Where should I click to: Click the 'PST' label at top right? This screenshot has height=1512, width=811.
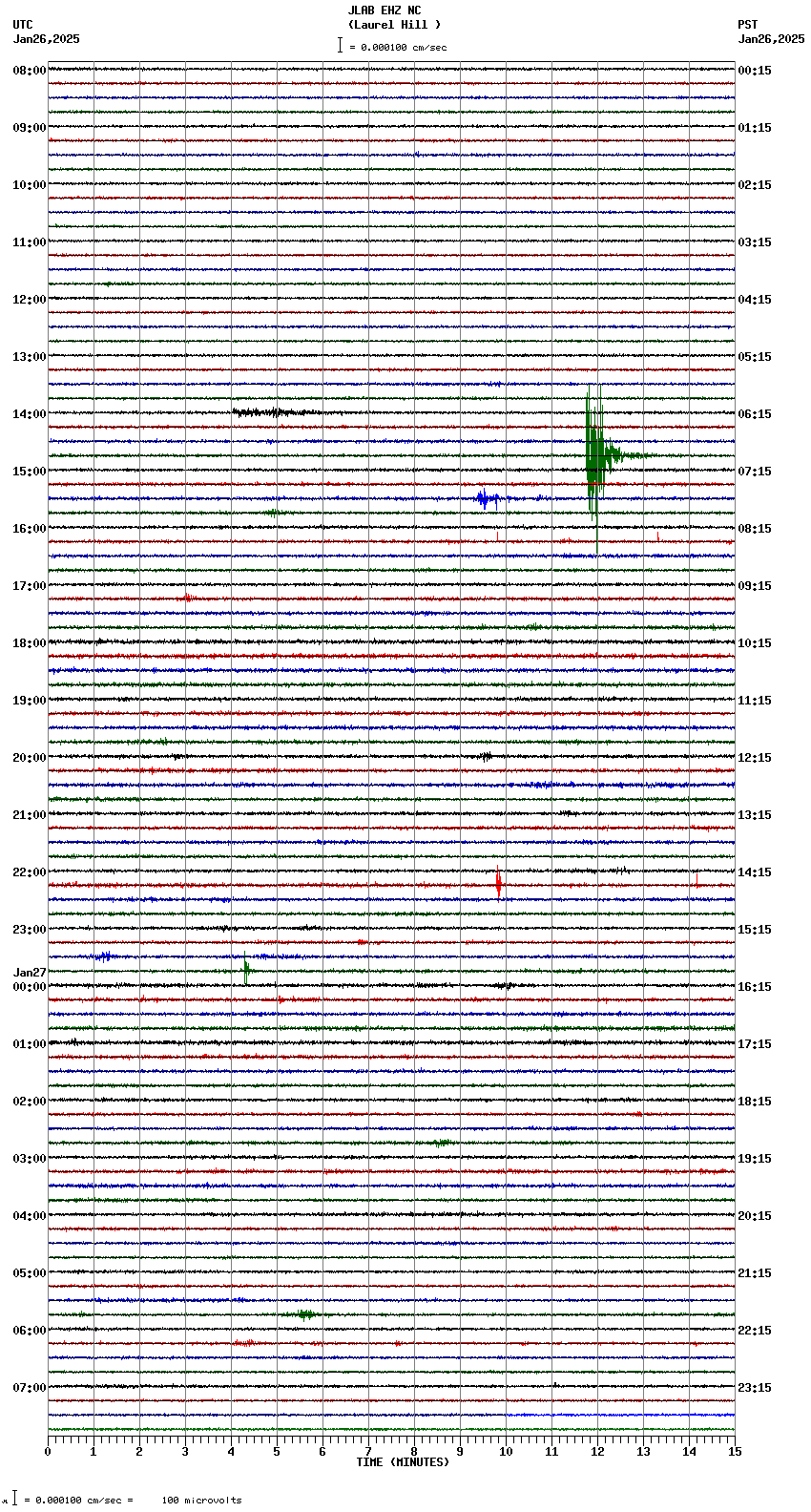(x=747, y=25)
